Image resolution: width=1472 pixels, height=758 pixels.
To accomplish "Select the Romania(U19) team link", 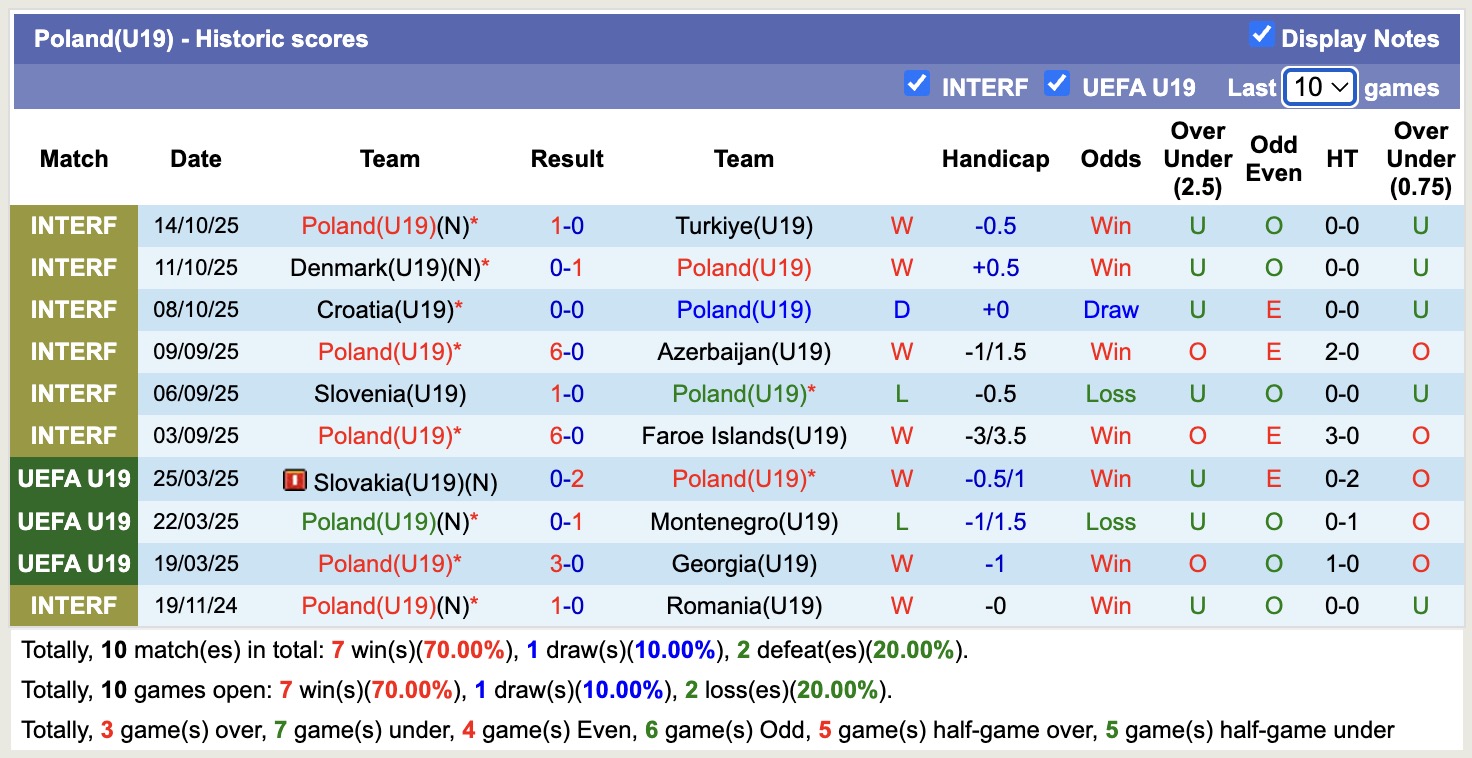I will (743, 606).
